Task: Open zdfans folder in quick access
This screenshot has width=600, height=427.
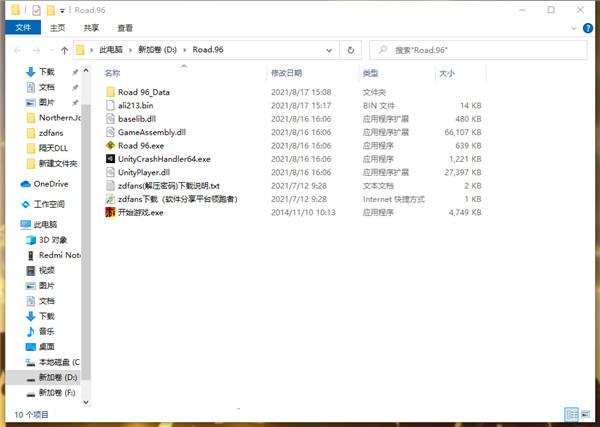Action: click(x=45, y=133)
